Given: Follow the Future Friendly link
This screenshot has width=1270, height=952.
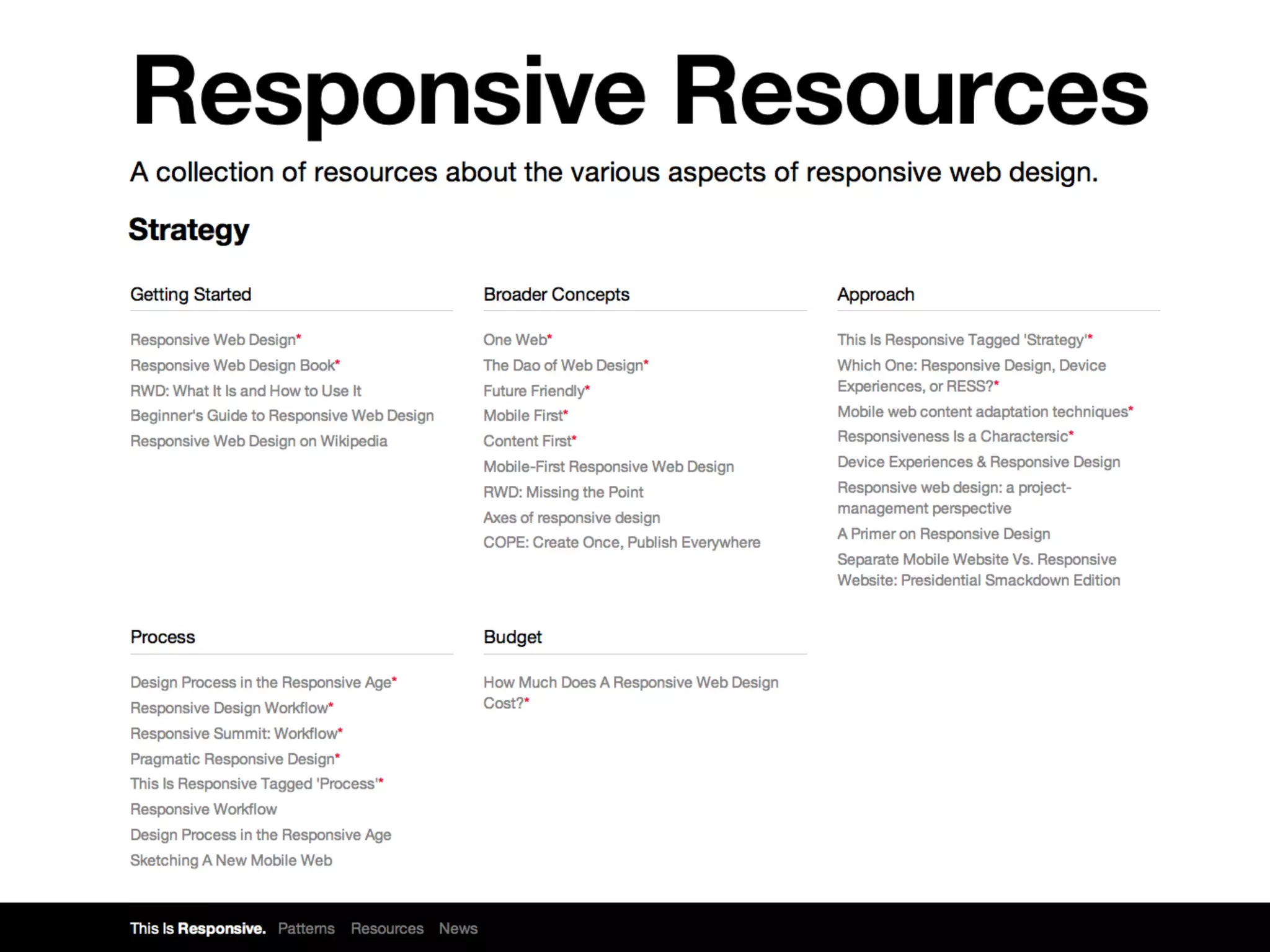Looking at the screenshot, I should point(534,391).
